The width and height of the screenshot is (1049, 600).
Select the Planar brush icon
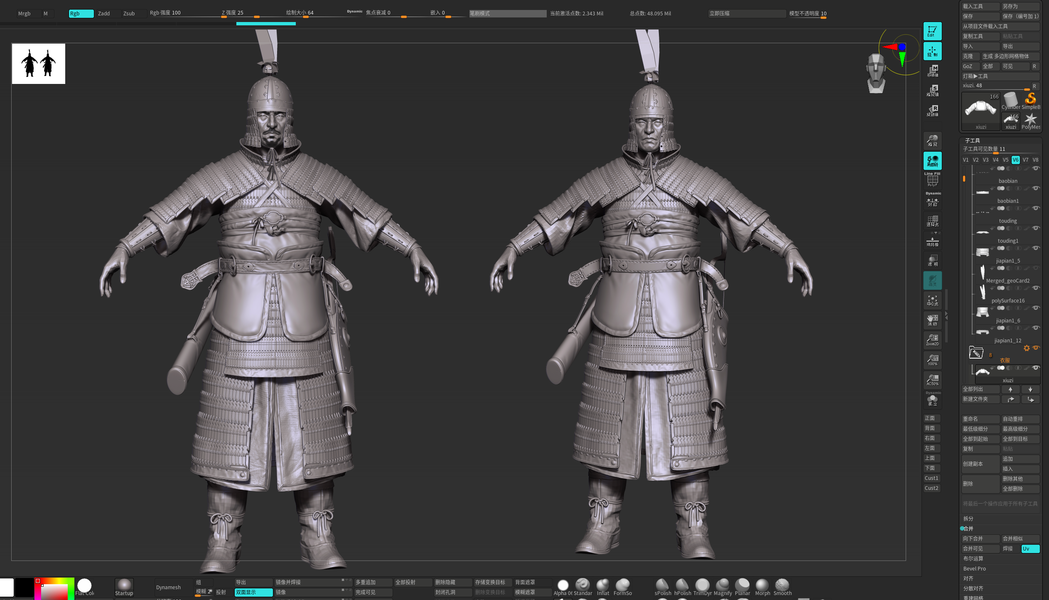coord(743,587)
